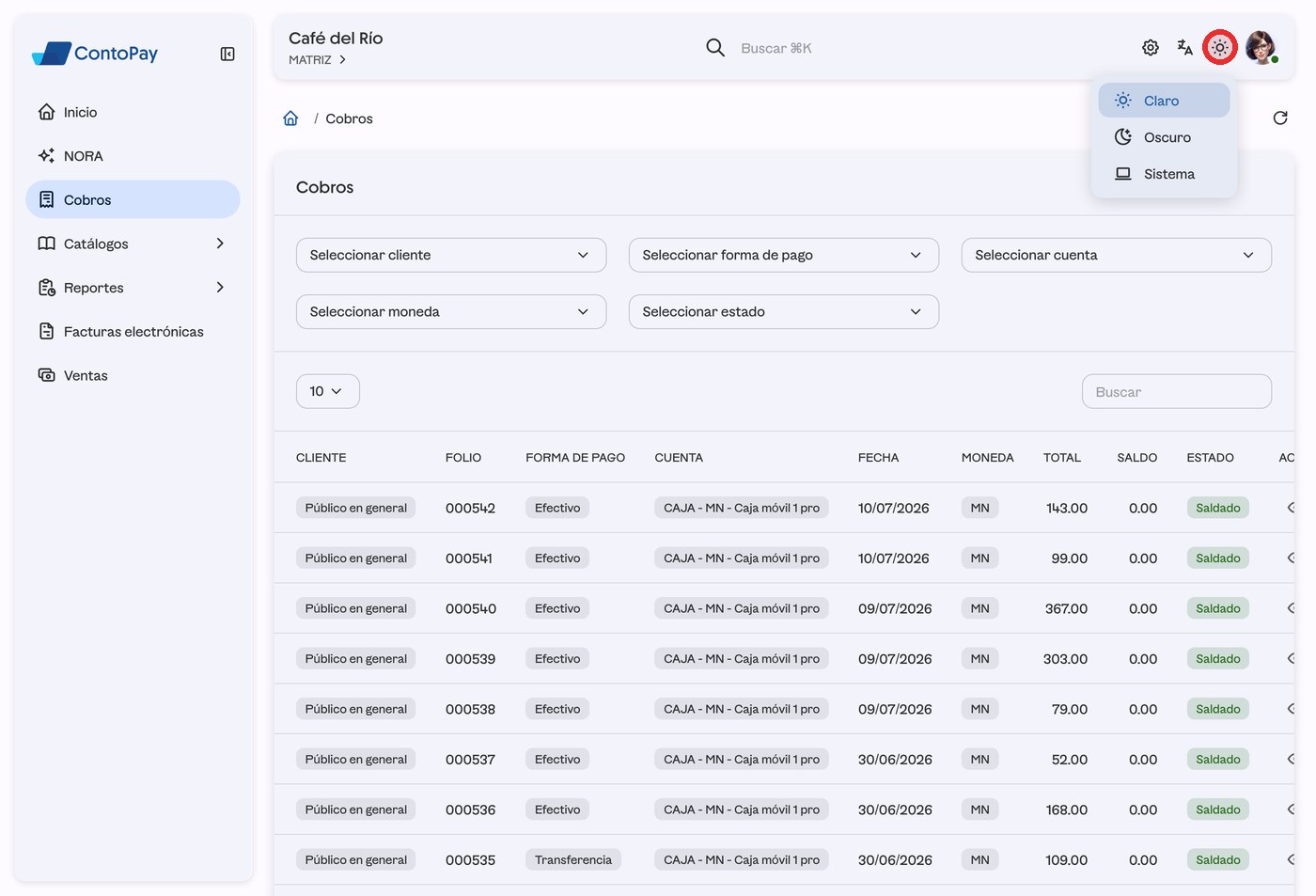Go to home breadcrumb icon

(x=290, y=118)
